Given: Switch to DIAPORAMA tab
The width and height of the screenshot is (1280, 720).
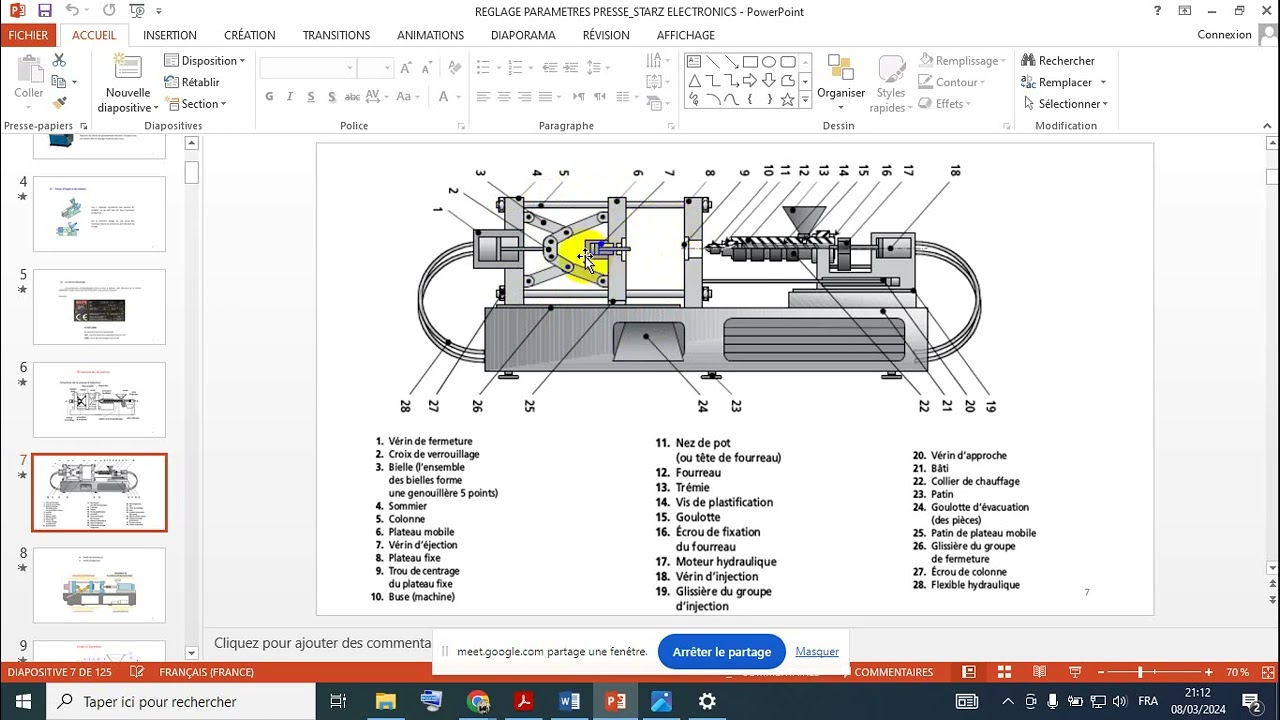Looking at the screenshot, I should click(523, 35).
